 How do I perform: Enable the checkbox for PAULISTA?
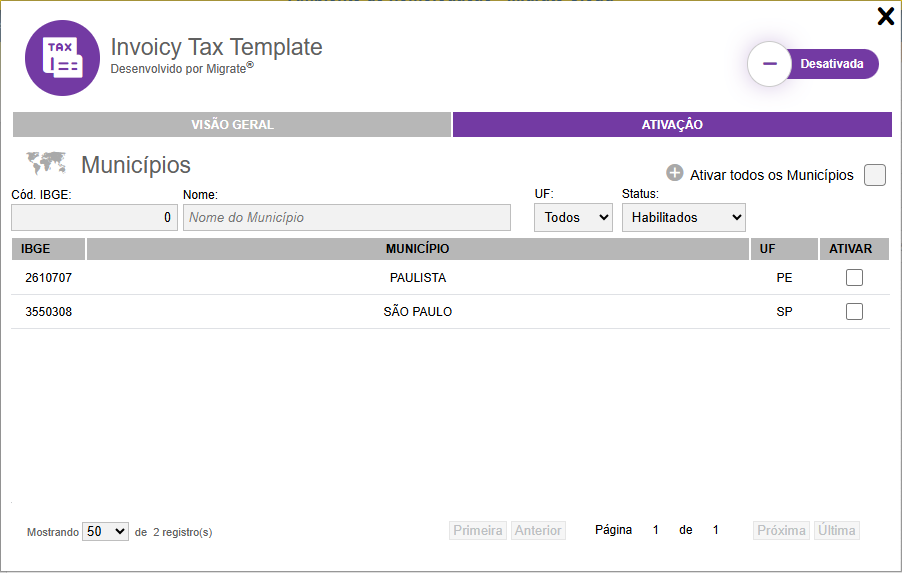854,278
